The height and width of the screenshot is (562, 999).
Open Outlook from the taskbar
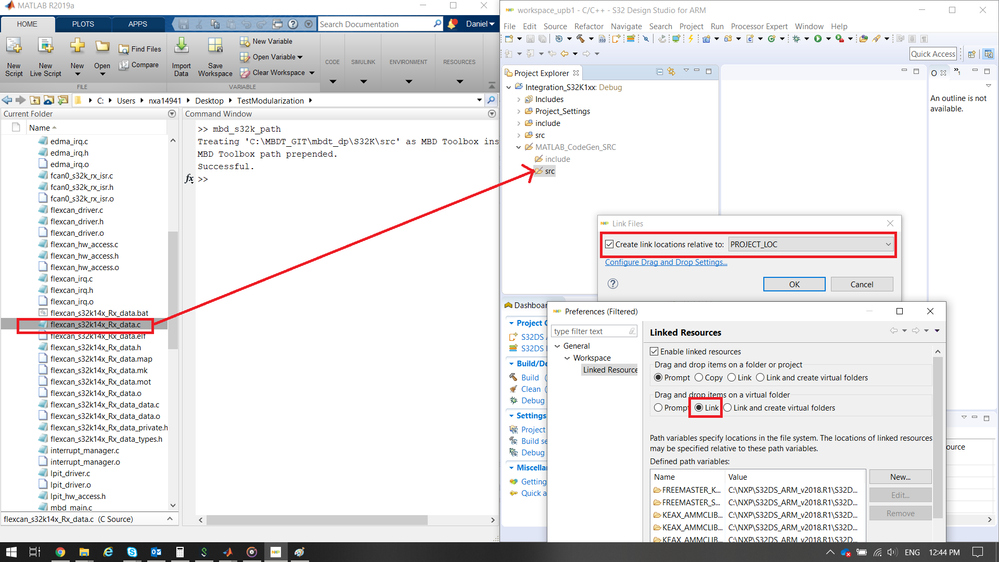pyautogui.click(x=156, y=552)
